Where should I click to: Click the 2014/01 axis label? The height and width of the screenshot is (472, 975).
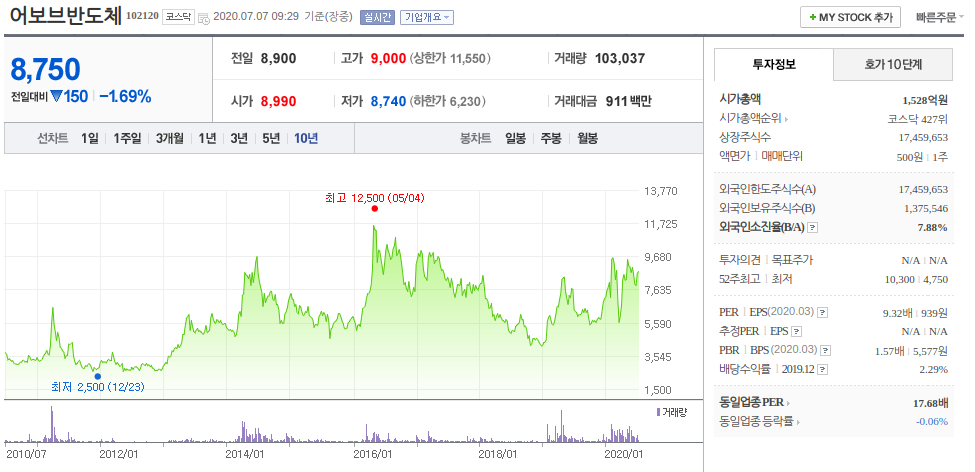tap(244, 454)
